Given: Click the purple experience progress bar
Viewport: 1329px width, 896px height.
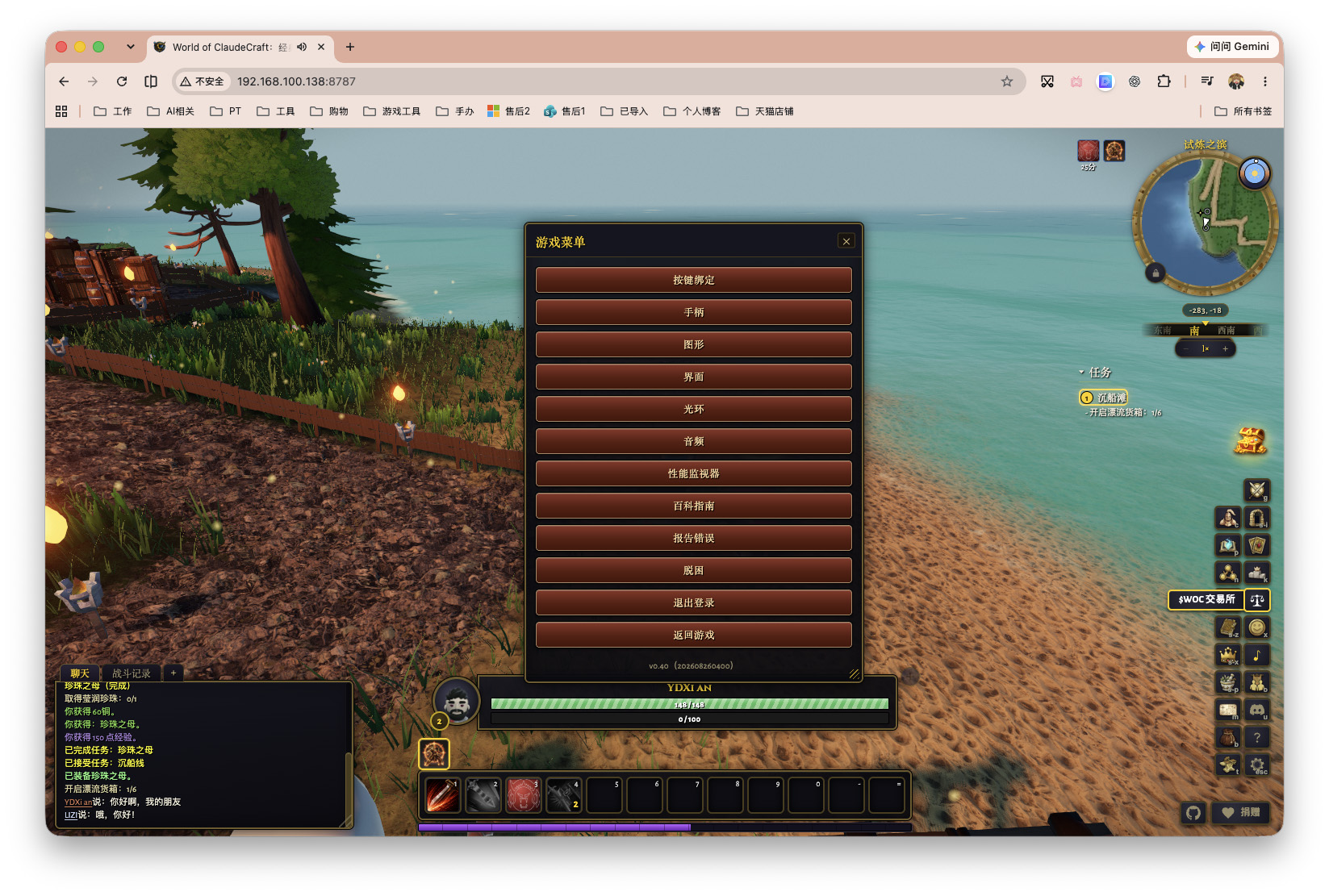Looking at the screenshot, I should (665, 827).
